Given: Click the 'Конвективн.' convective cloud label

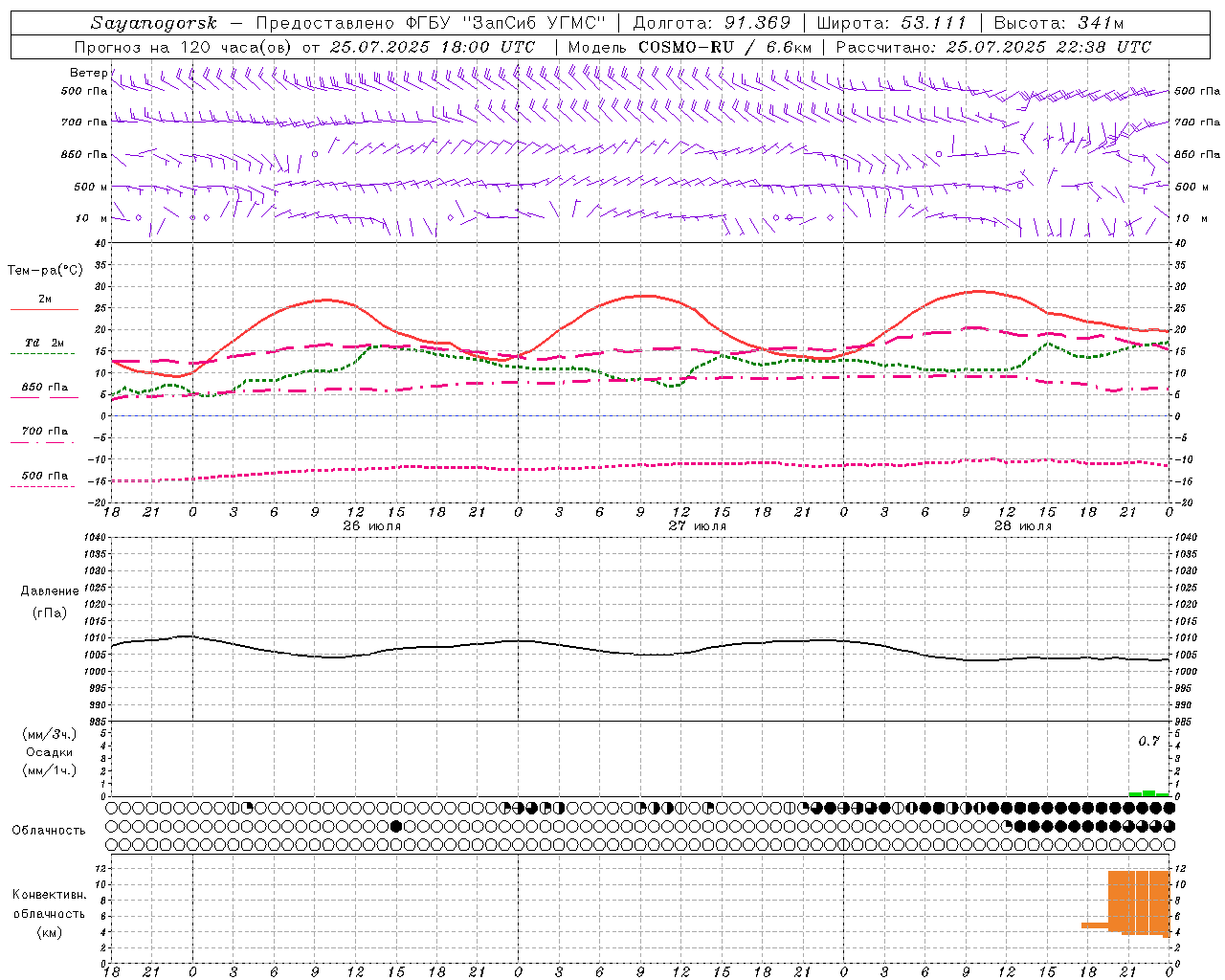Looking at the screenshot, I should coord(50,895).
